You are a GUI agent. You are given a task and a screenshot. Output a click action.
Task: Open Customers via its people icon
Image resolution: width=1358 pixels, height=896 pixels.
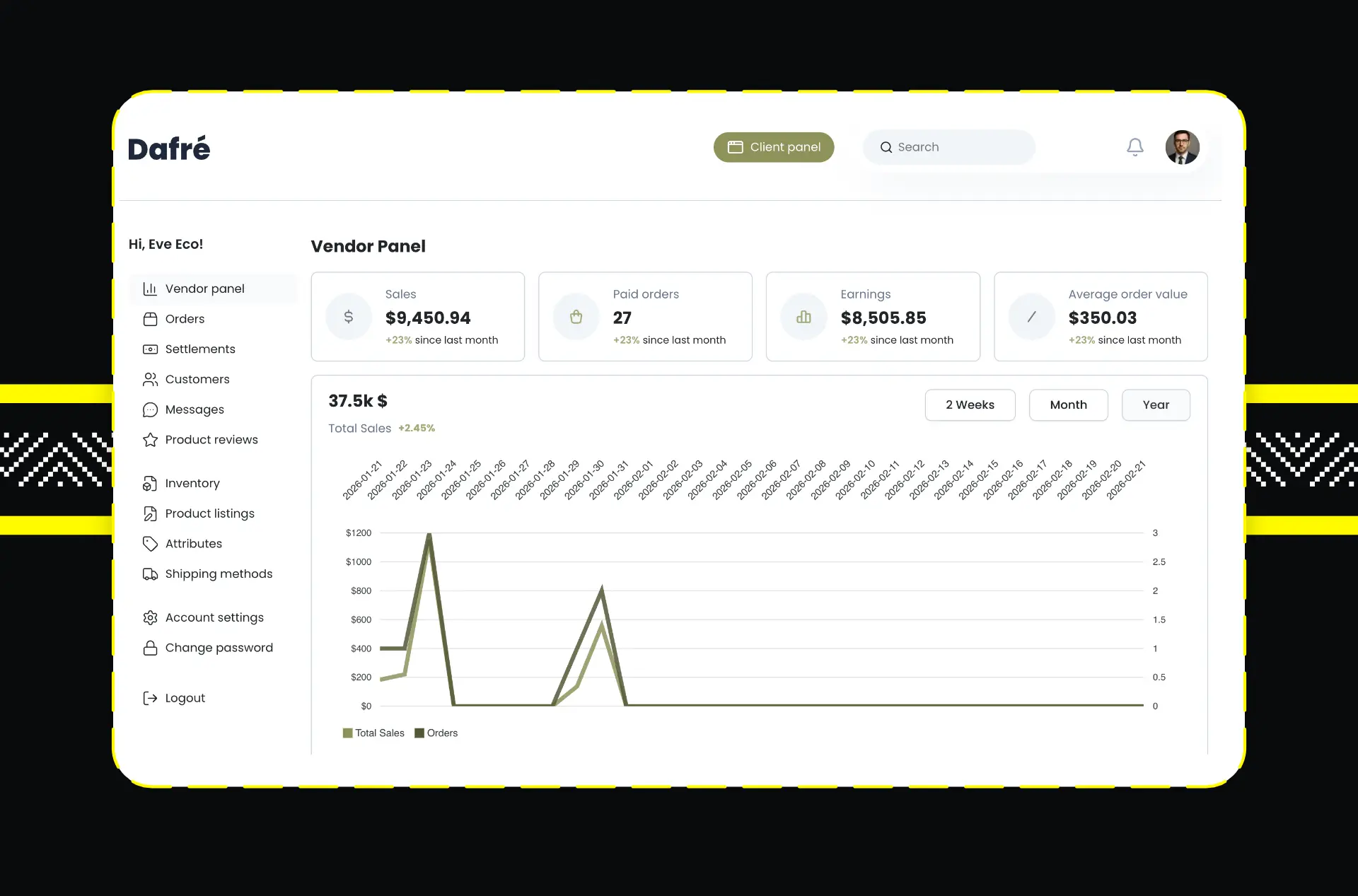pyautogui.click(x=150, y=380)
